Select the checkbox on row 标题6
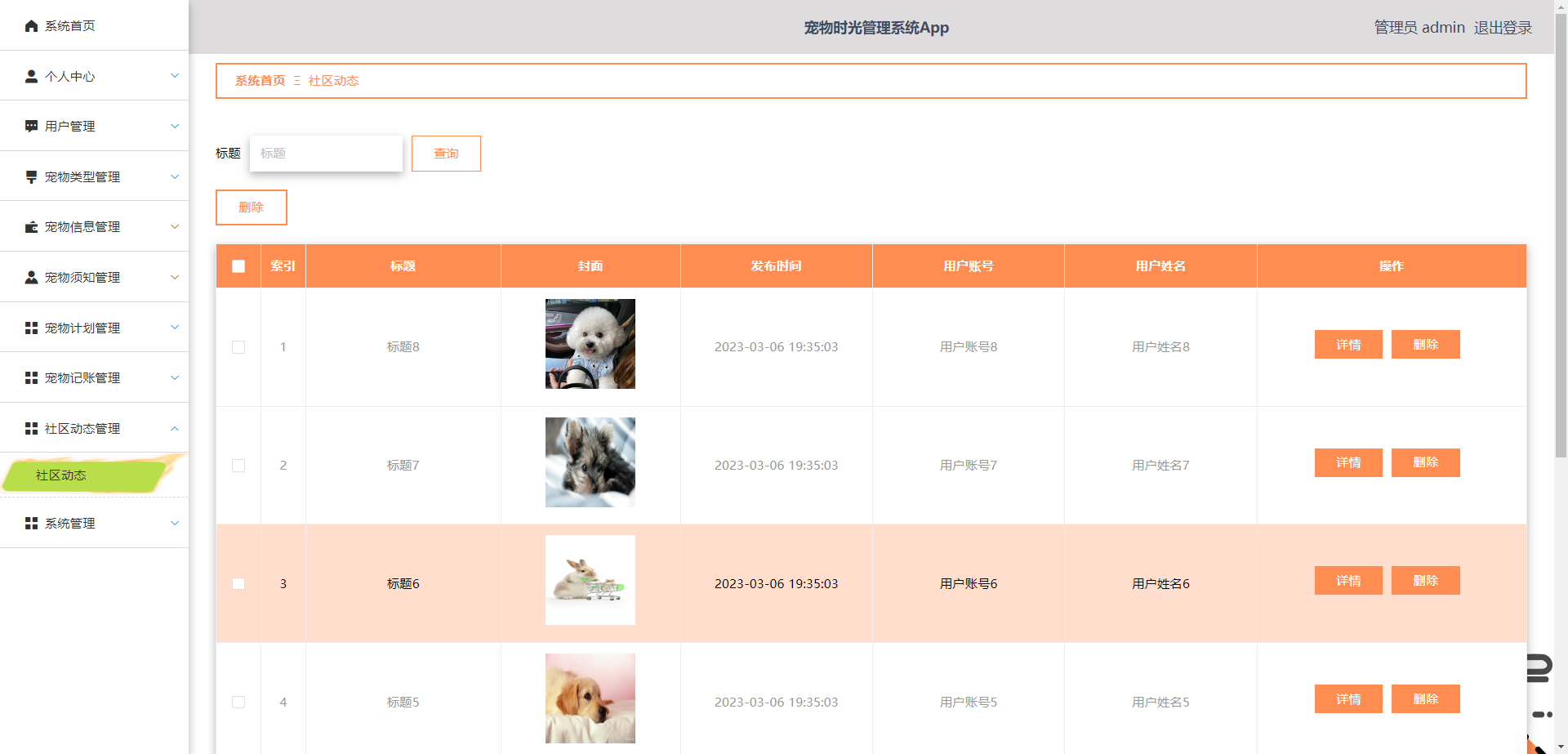This screenshot has height=754, width=1568. (x=238, y=583)
